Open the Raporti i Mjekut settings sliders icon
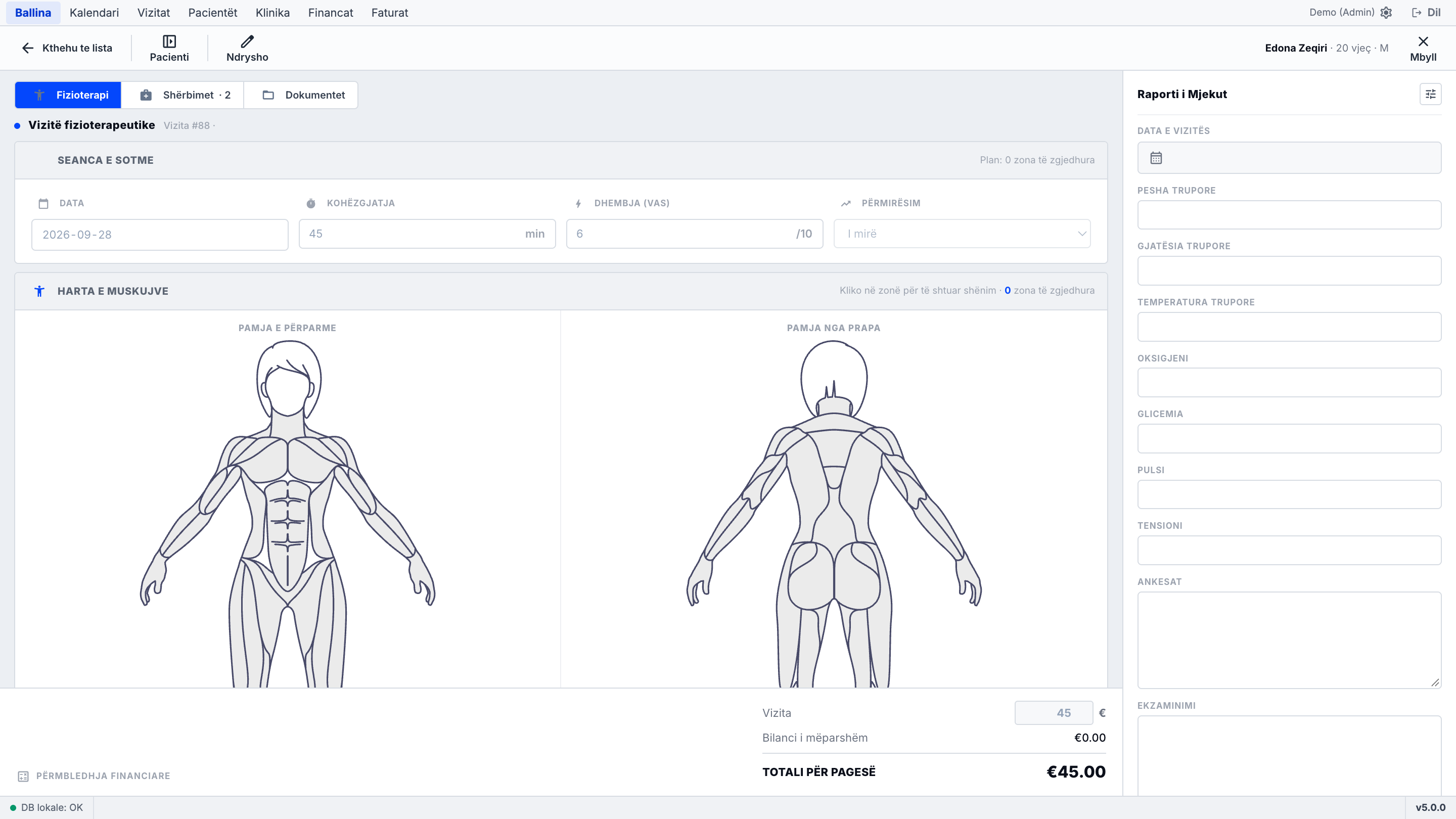The width and height of the screenshot is (1456, 819). 1430,94
